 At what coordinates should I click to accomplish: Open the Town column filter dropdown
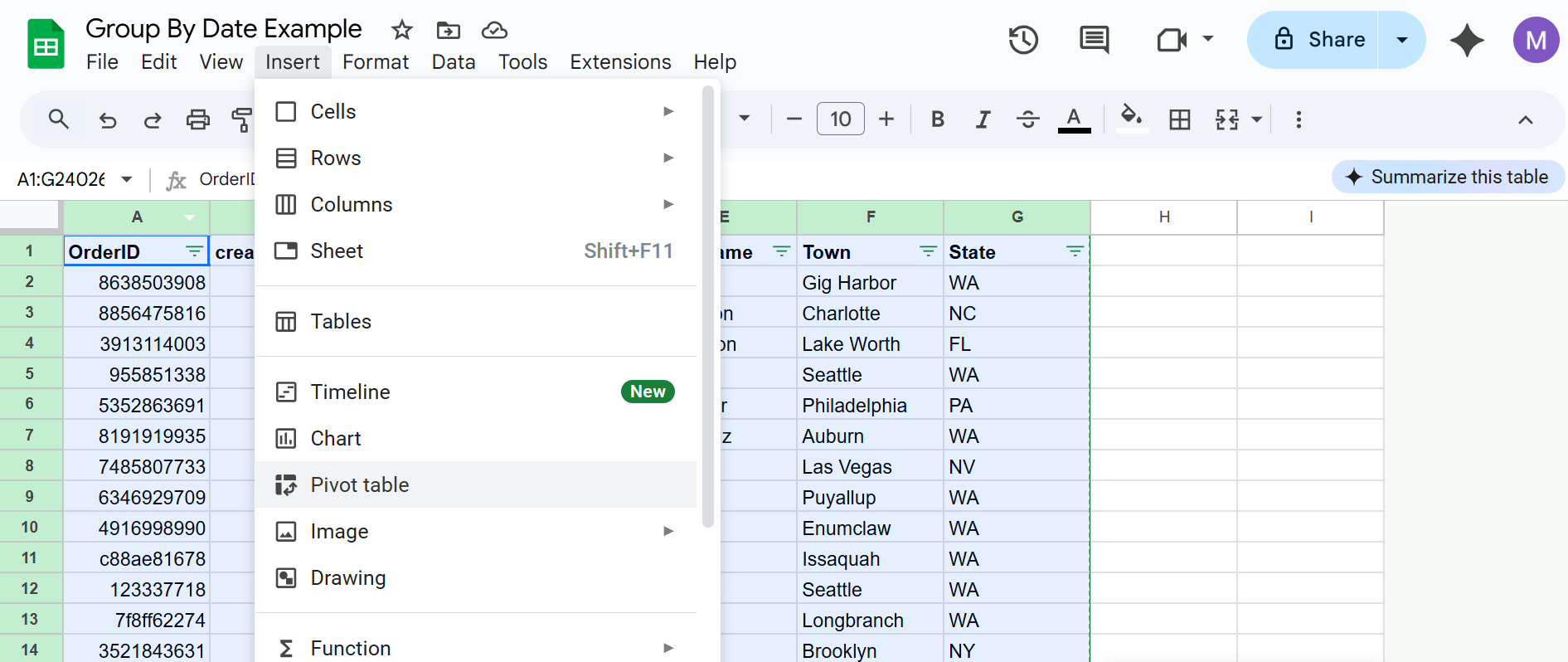click(928, 251)
